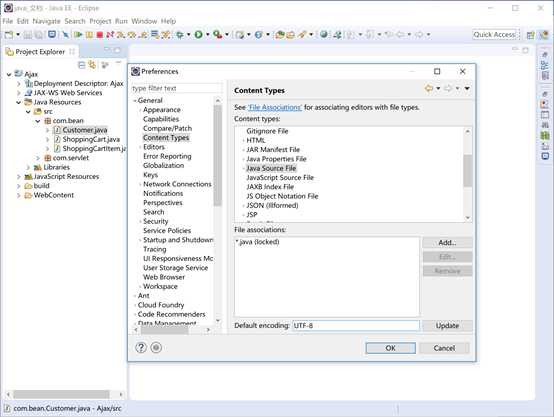554x417 pixels.
Task: Click the Debug bug toolbar icon
Action: point(180,35)
